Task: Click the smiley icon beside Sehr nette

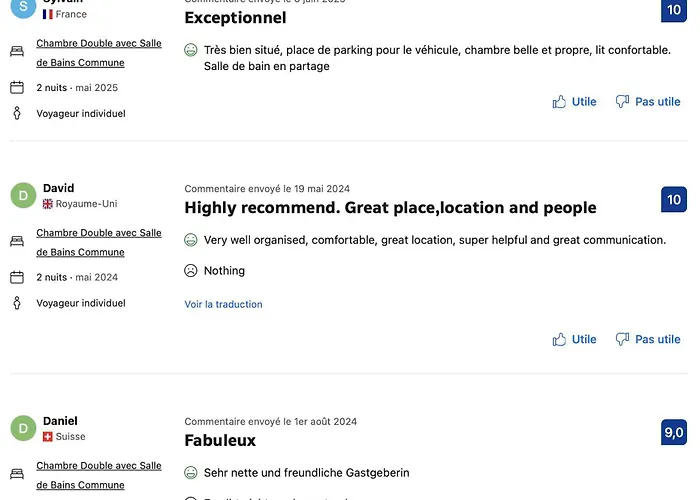Action: click(191, 473)
